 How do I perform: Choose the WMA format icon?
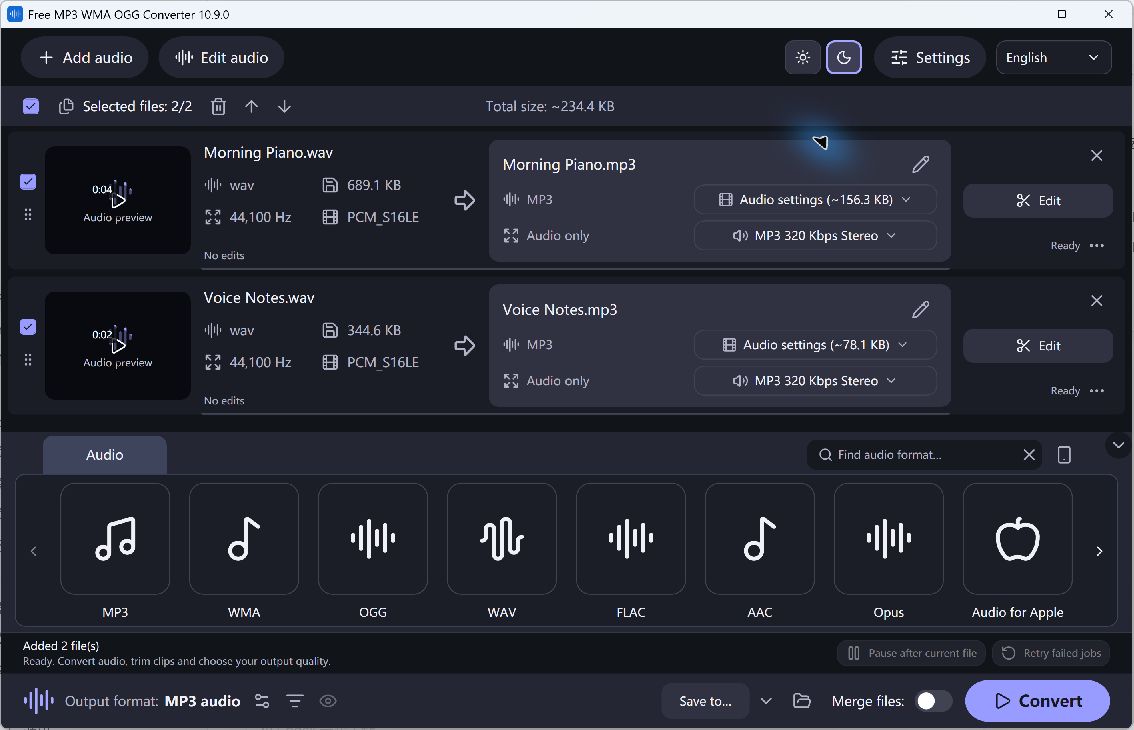click(244, 539)
